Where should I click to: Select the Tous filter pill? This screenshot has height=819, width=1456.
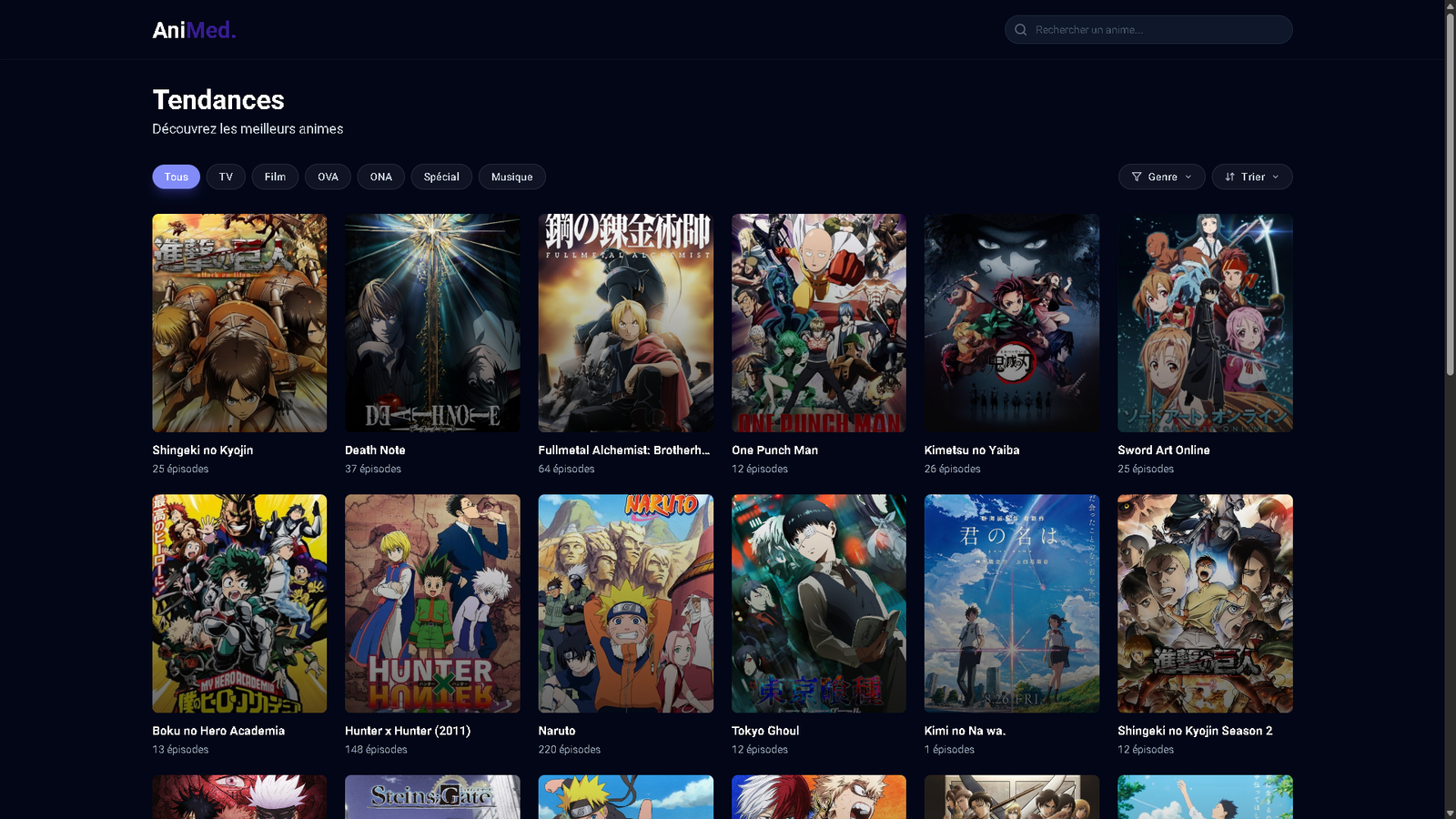click(176, 177)
